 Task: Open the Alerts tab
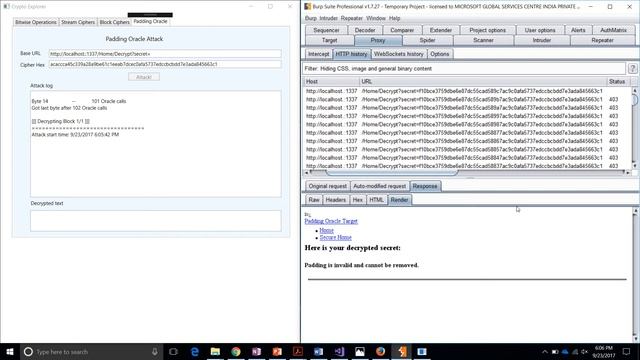pyautogui.click(x=578, y=30)
